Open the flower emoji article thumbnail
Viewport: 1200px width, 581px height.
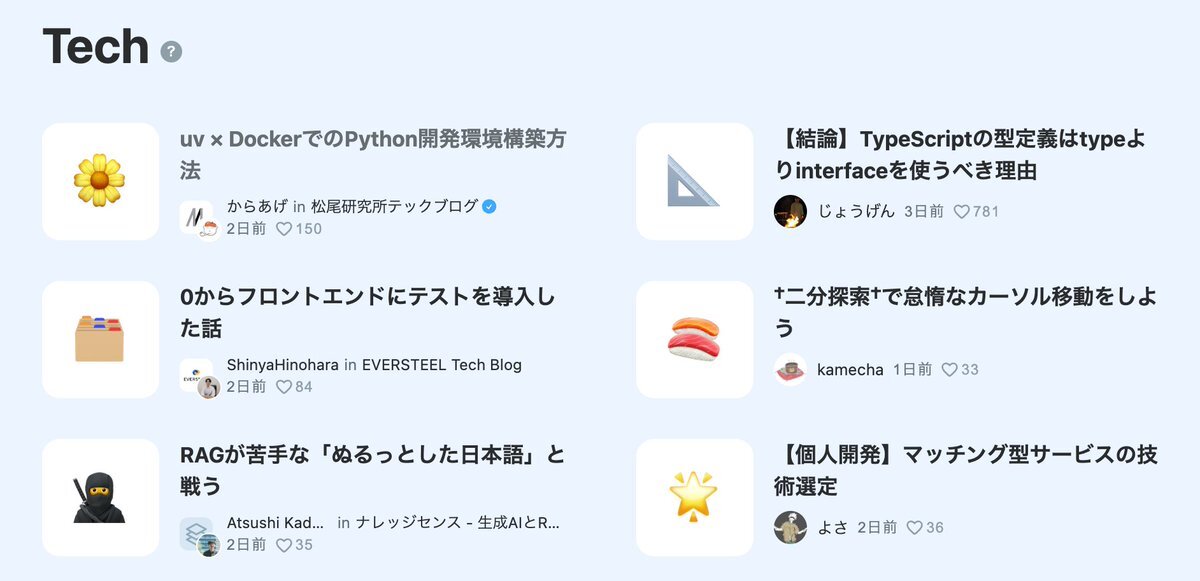coord(100,181)
